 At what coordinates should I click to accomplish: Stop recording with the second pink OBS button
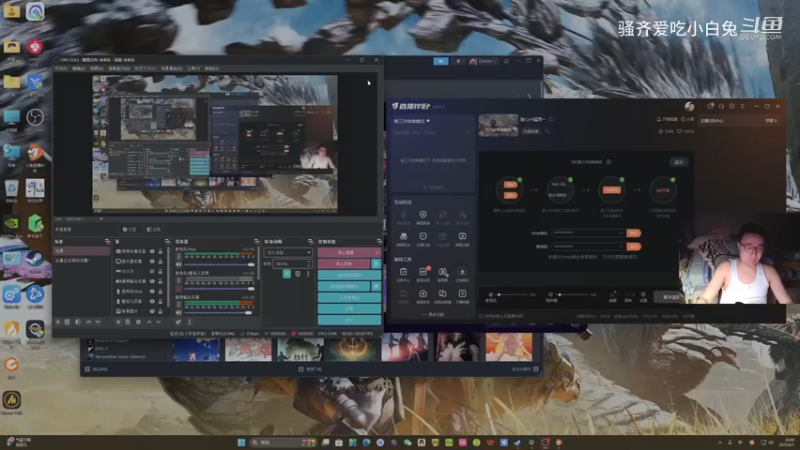coord(344,264)
